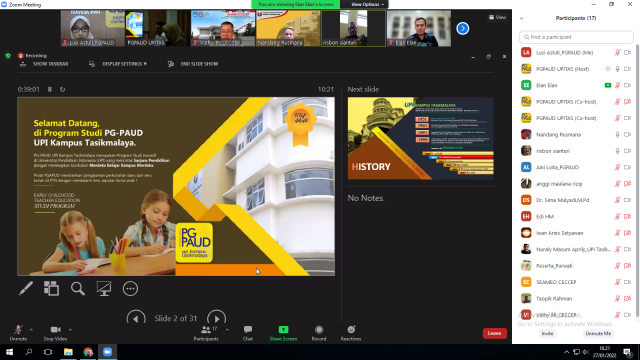Viewport: 640px width, 360px height.
Task: Click green screen-sharing icon for Elan Elan
Action: [608, 85]
